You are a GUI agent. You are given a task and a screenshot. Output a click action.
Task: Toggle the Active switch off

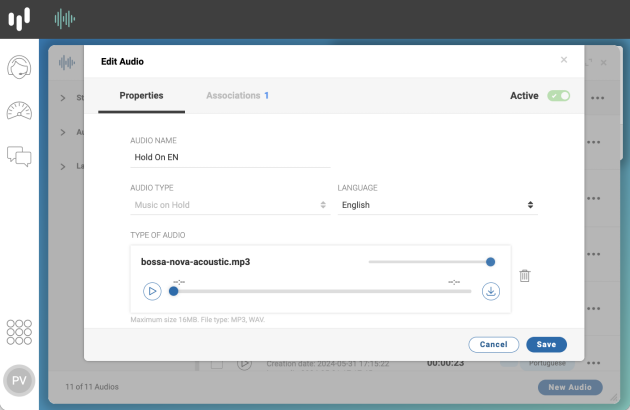click(x=558, y=96)
